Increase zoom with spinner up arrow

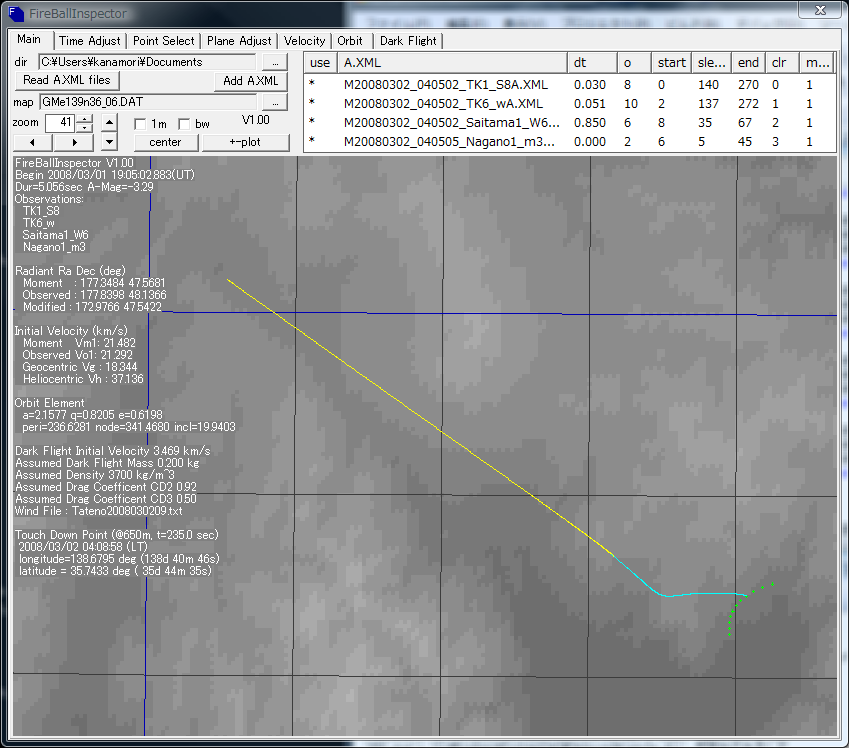(x=85, y=118)
